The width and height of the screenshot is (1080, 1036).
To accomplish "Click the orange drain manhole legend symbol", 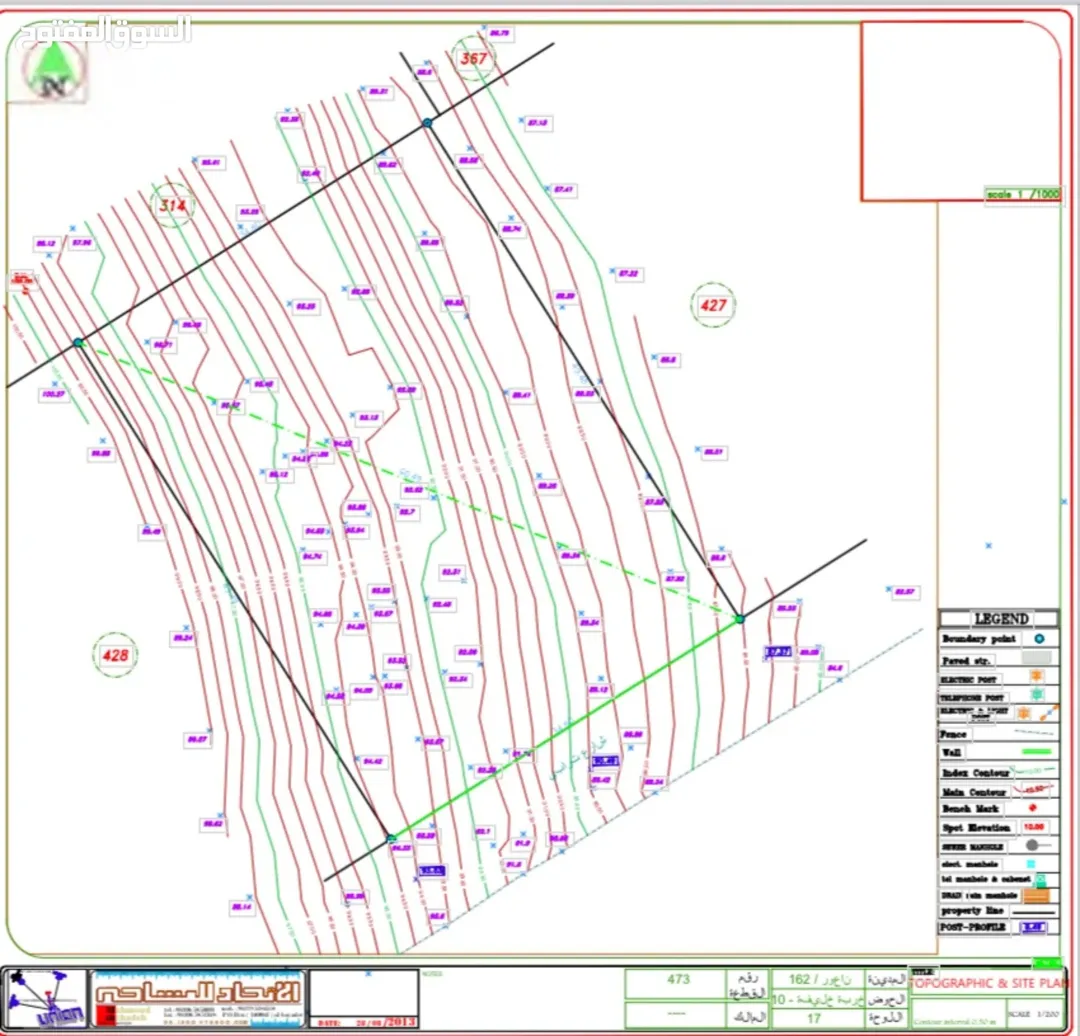I will click(x=1036, y=895).
